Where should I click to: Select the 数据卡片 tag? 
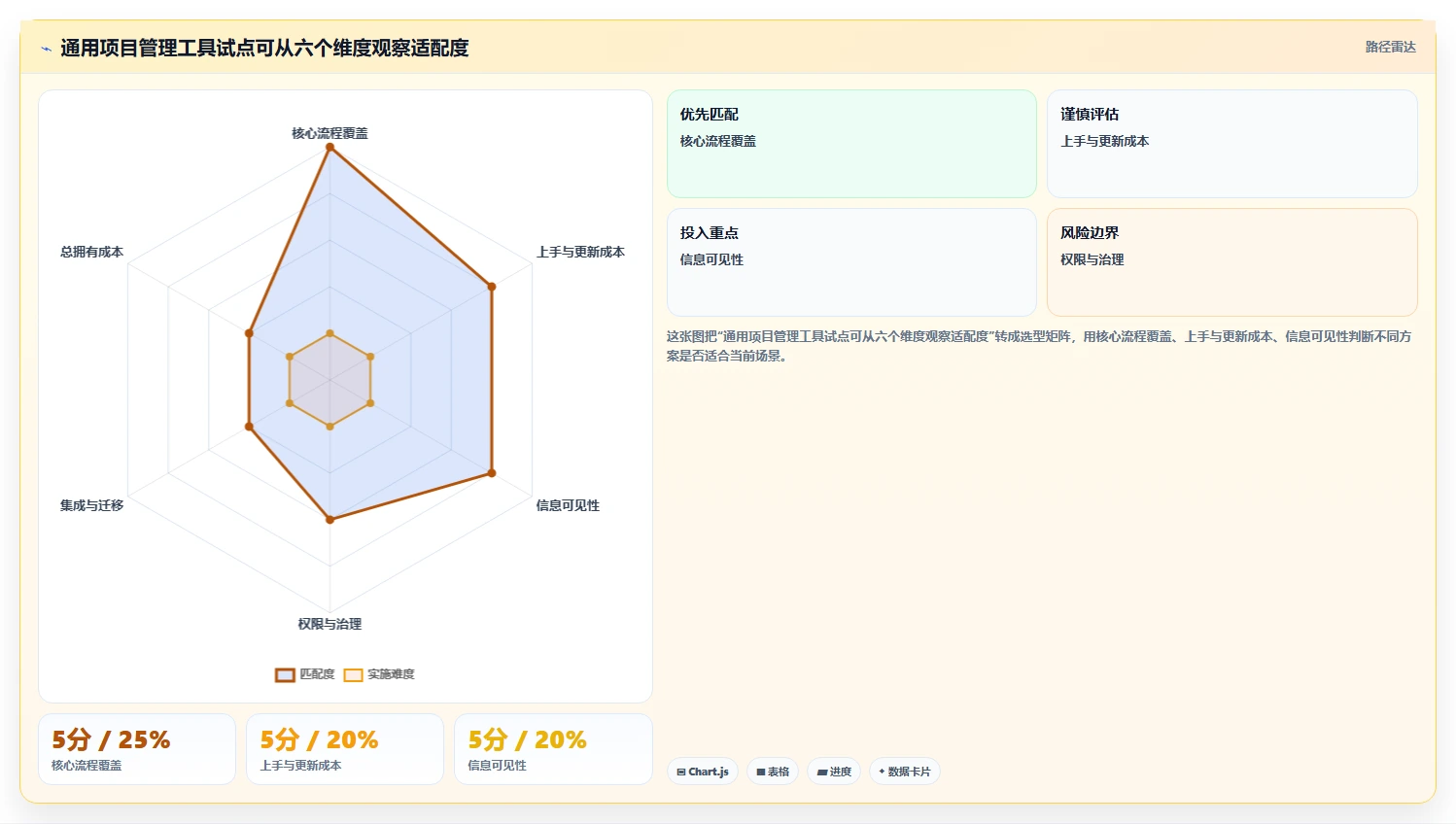[x=905, y=772]
